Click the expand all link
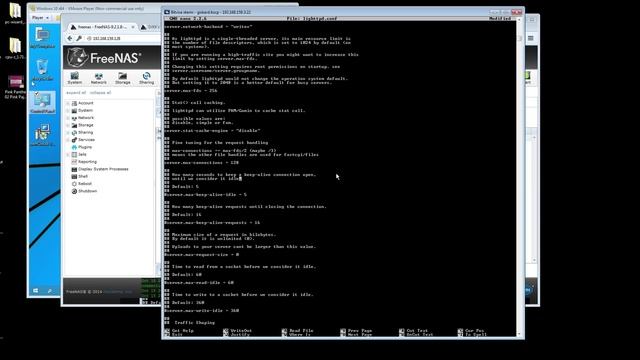 click(76, 93)
